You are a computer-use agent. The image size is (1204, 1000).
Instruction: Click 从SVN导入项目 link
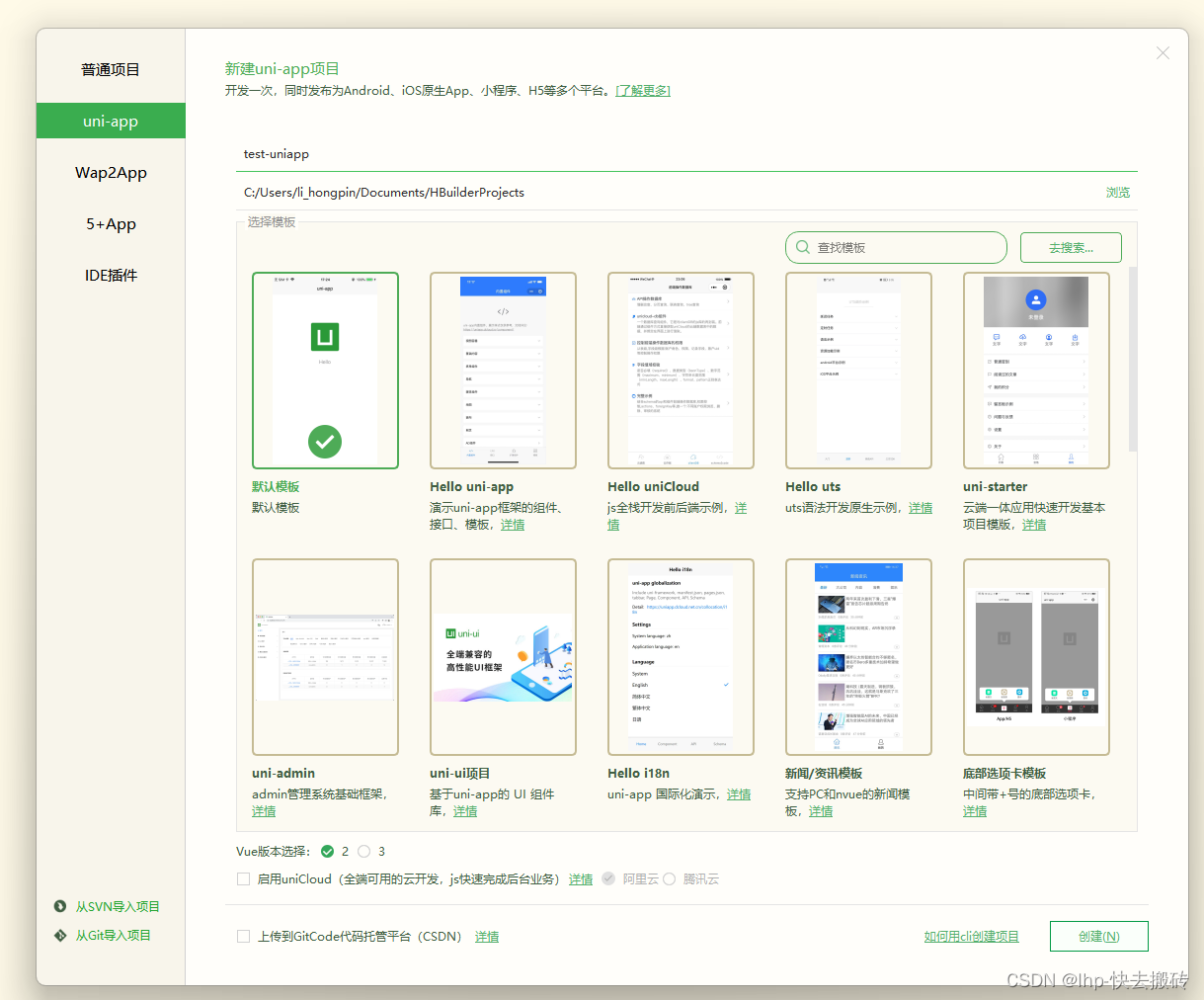click(x=118, y=906)
